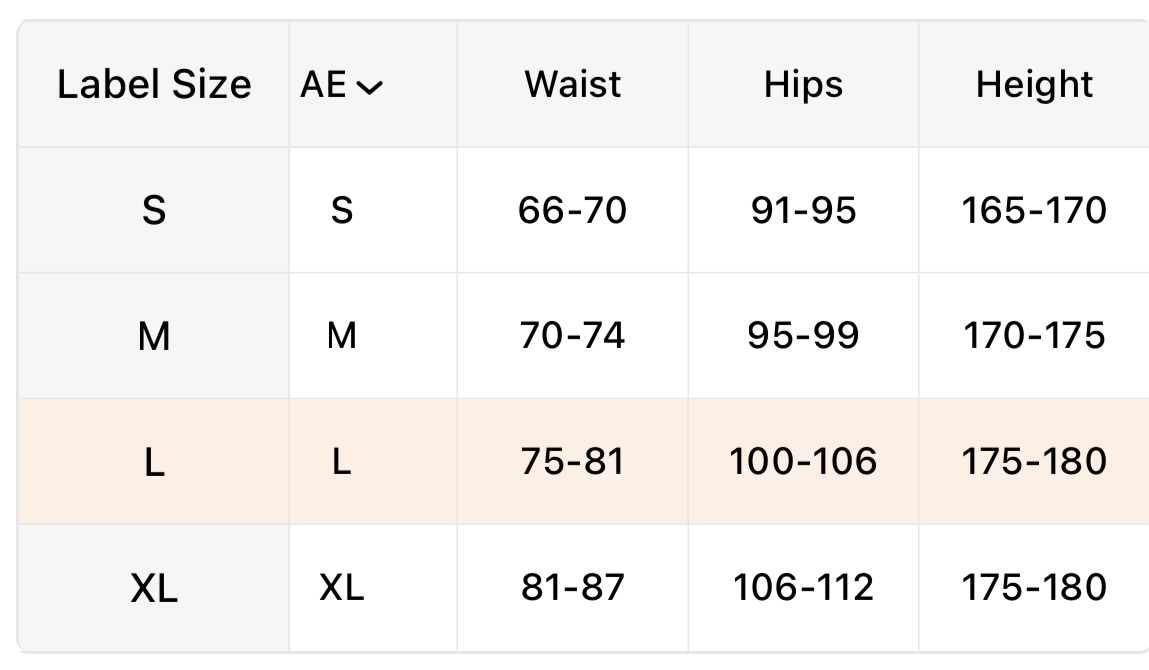Viewport: 1149px width, 670px height.
Task: Click the Label Size column header
Action: 154,84
